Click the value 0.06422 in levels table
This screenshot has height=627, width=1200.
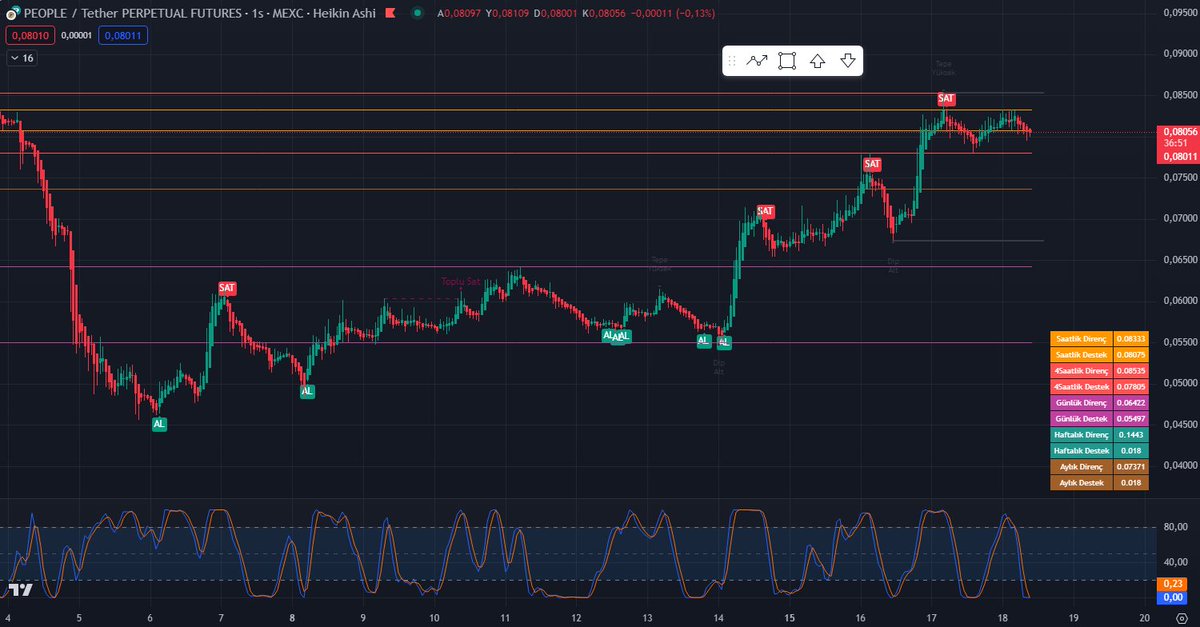click(x=1131, y=402)
